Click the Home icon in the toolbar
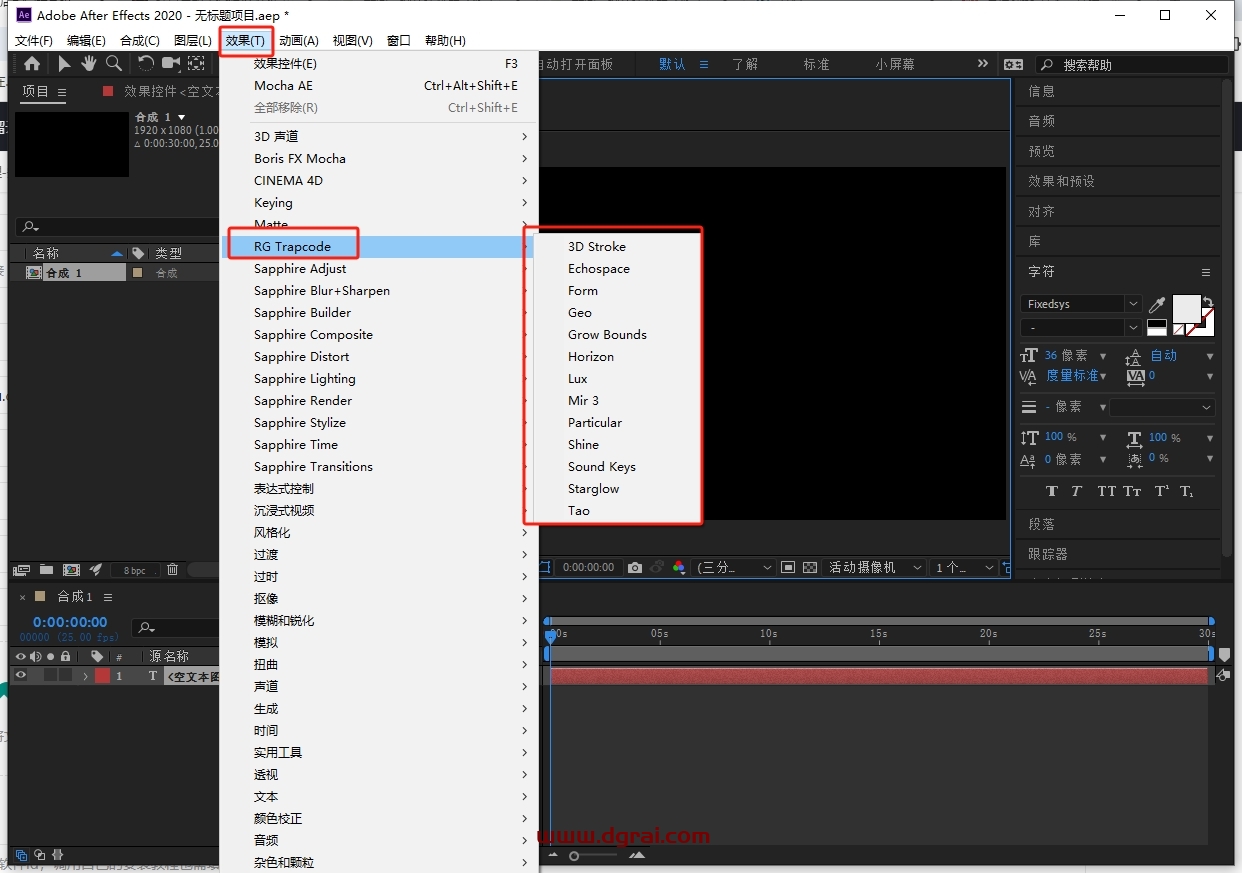 pos(32,64)
